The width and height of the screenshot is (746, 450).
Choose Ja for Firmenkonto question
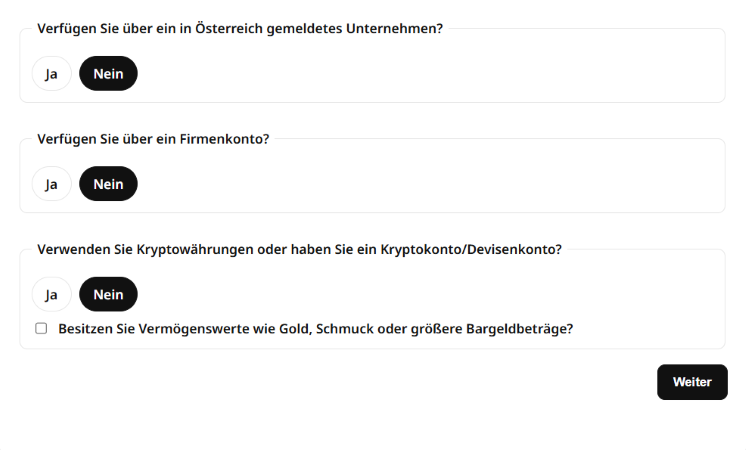click(x=51, y=184)
